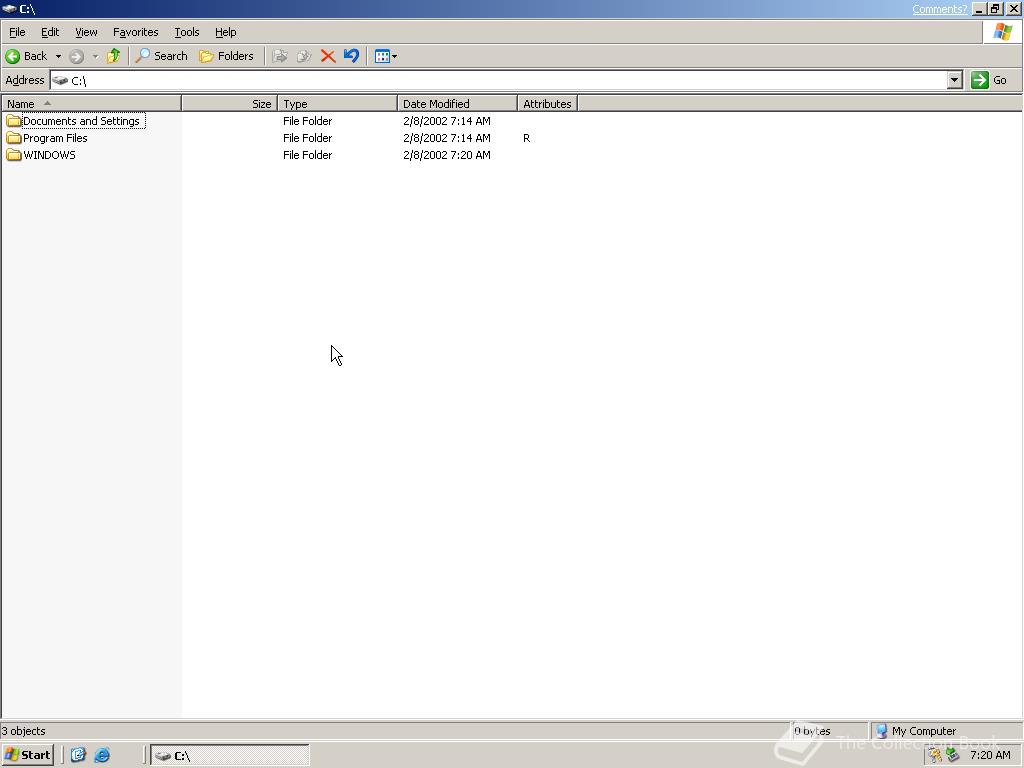Open the Help menu
1024x768 pixels.
pyautogui.click(x=225, y=32)
